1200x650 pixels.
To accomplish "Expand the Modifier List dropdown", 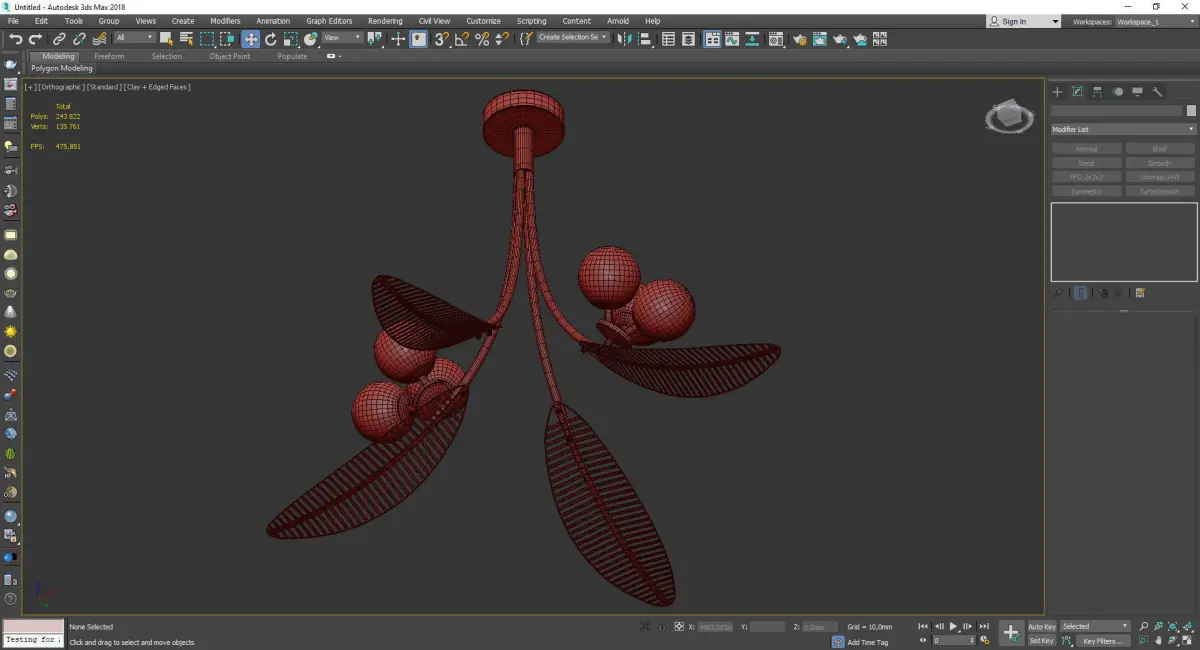I will pyautogui.click(x=1123, y=129).
